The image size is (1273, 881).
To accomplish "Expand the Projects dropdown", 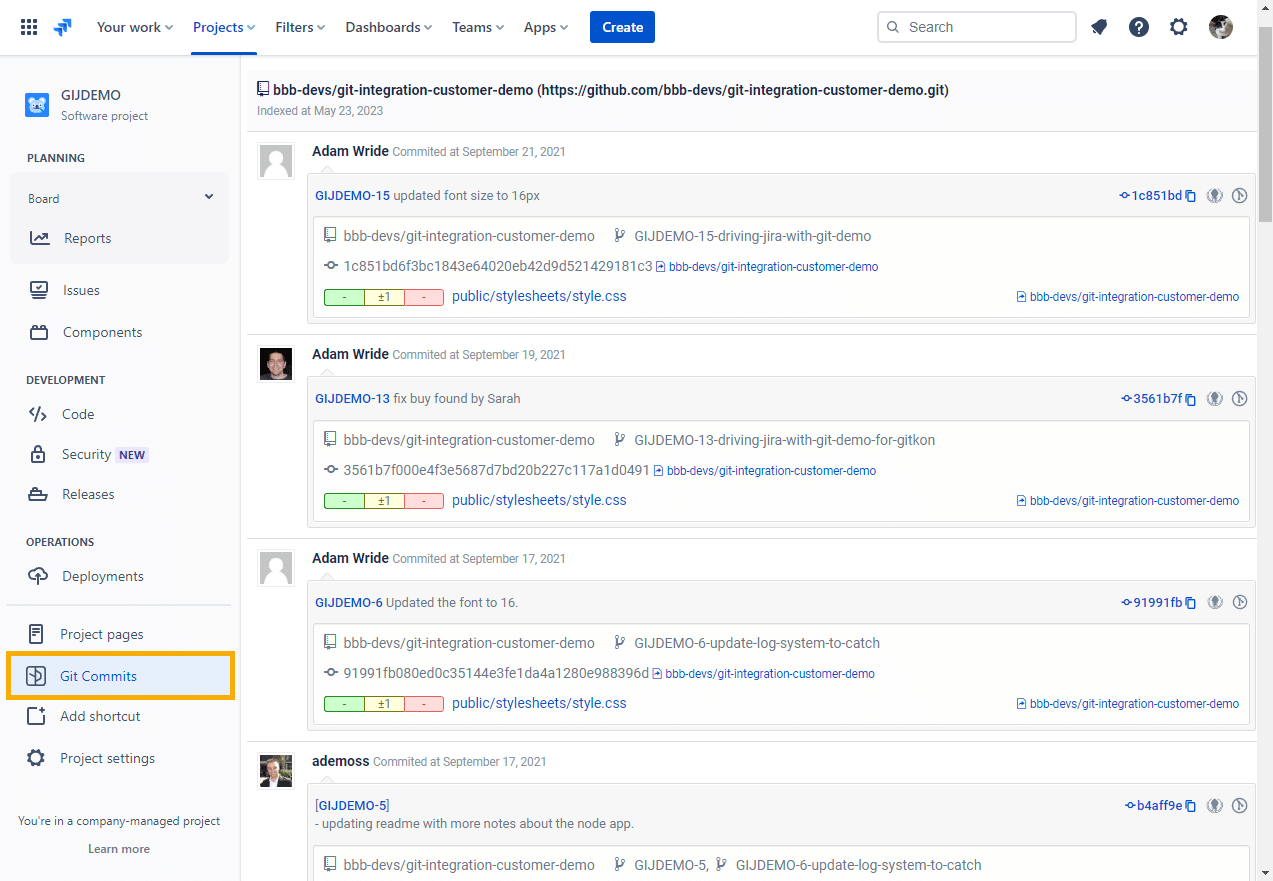I will [x=224, y=27].
